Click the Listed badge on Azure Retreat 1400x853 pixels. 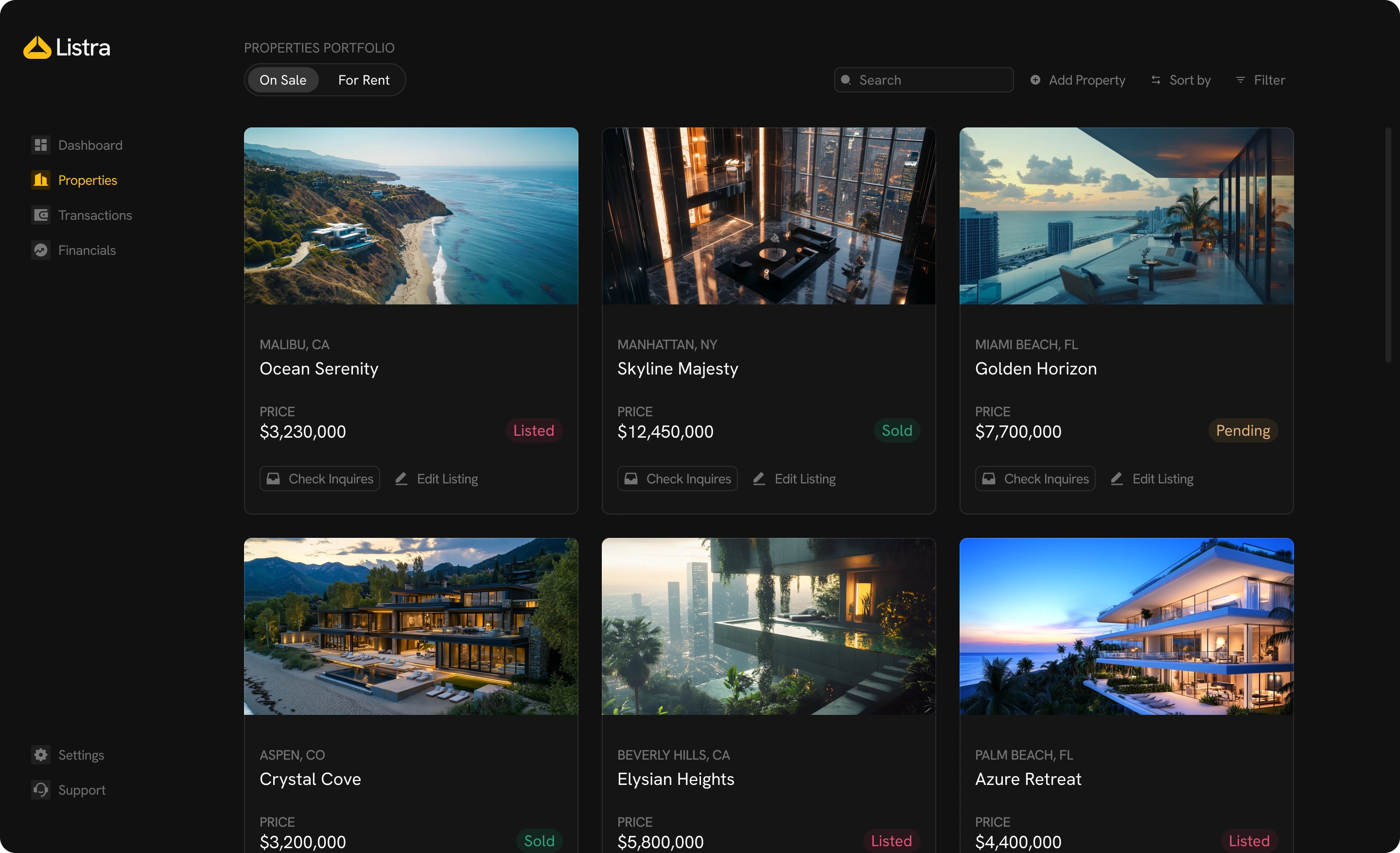coord(1249,841)
